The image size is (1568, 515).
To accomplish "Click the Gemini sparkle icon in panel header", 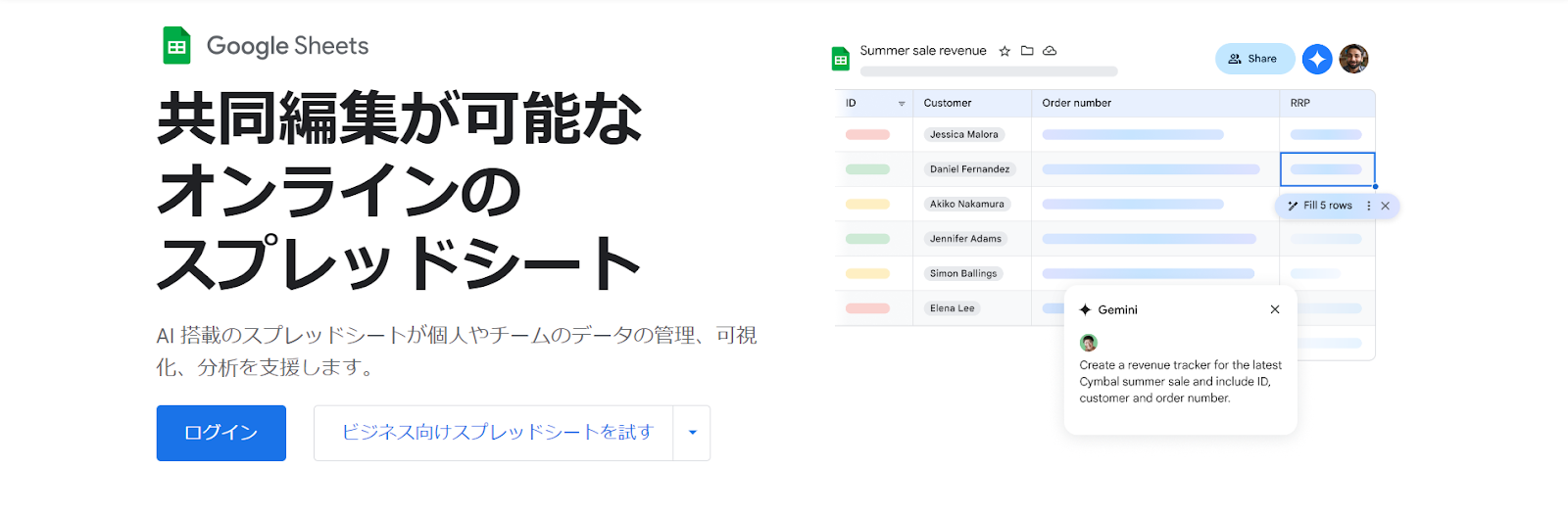I will pos(1085,309).
